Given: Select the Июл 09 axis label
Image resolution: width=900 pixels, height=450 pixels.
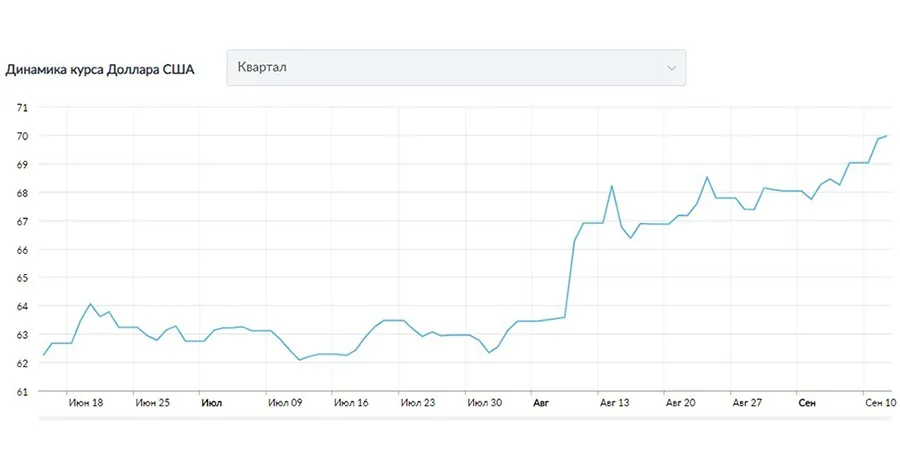Looking at the screenshot, I should point(285,404).
